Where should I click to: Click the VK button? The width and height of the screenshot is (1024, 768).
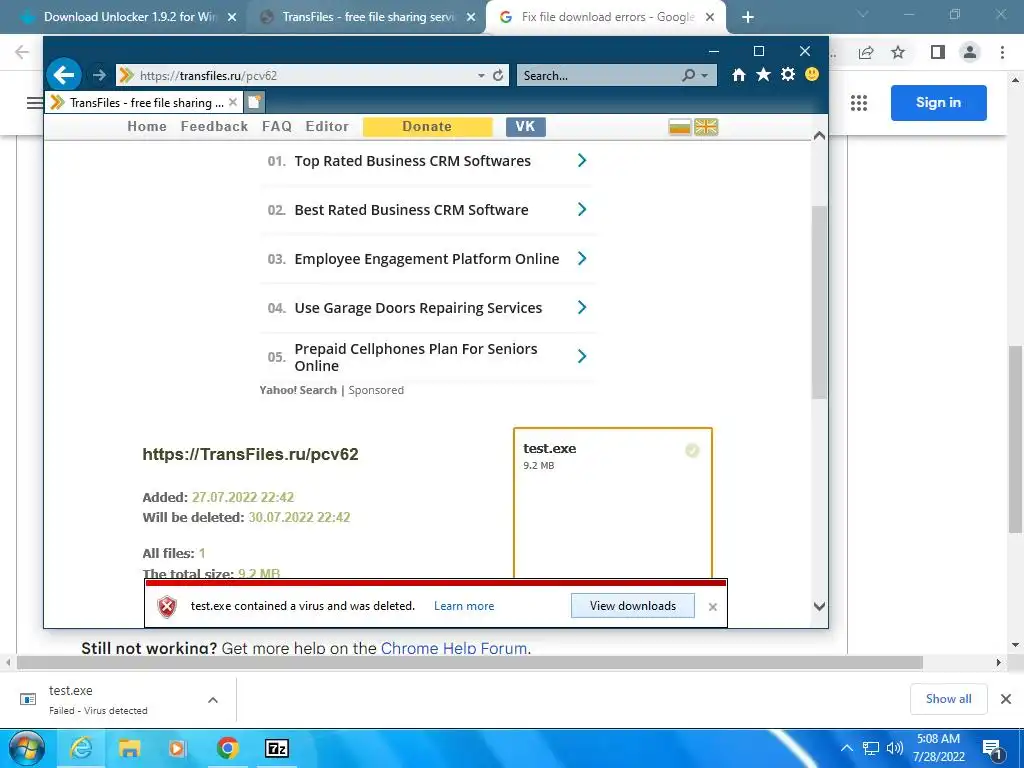526,127
